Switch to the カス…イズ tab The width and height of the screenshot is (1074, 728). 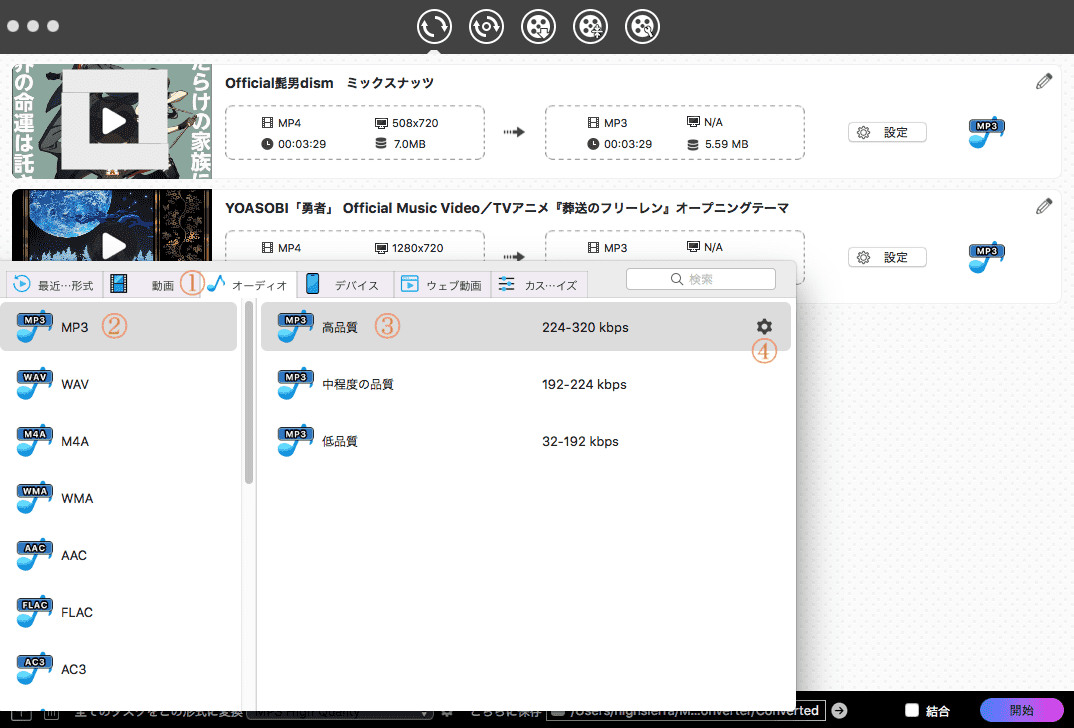pyautogui.click(x=539, y=285)
